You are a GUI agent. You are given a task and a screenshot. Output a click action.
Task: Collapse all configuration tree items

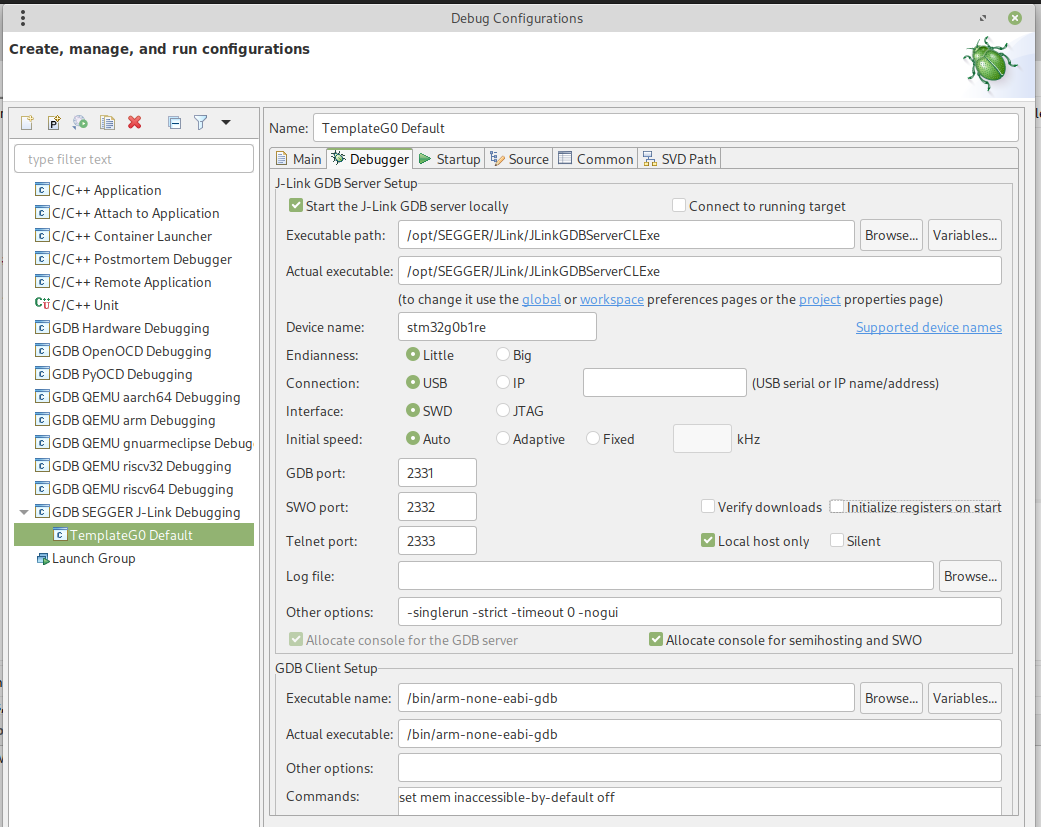[x=174, y=122]
